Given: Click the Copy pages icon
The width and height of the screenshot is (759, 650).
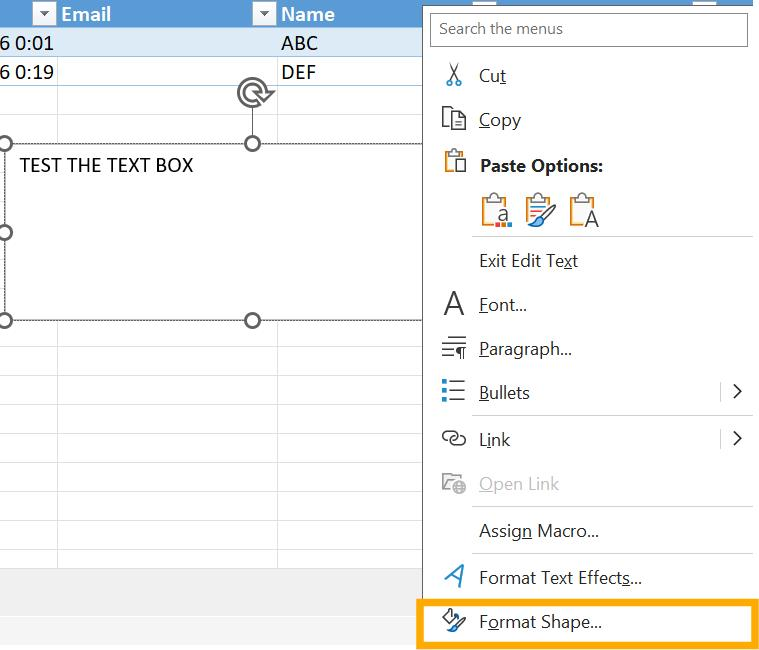Looking at the screenshot, I should 454,118.
